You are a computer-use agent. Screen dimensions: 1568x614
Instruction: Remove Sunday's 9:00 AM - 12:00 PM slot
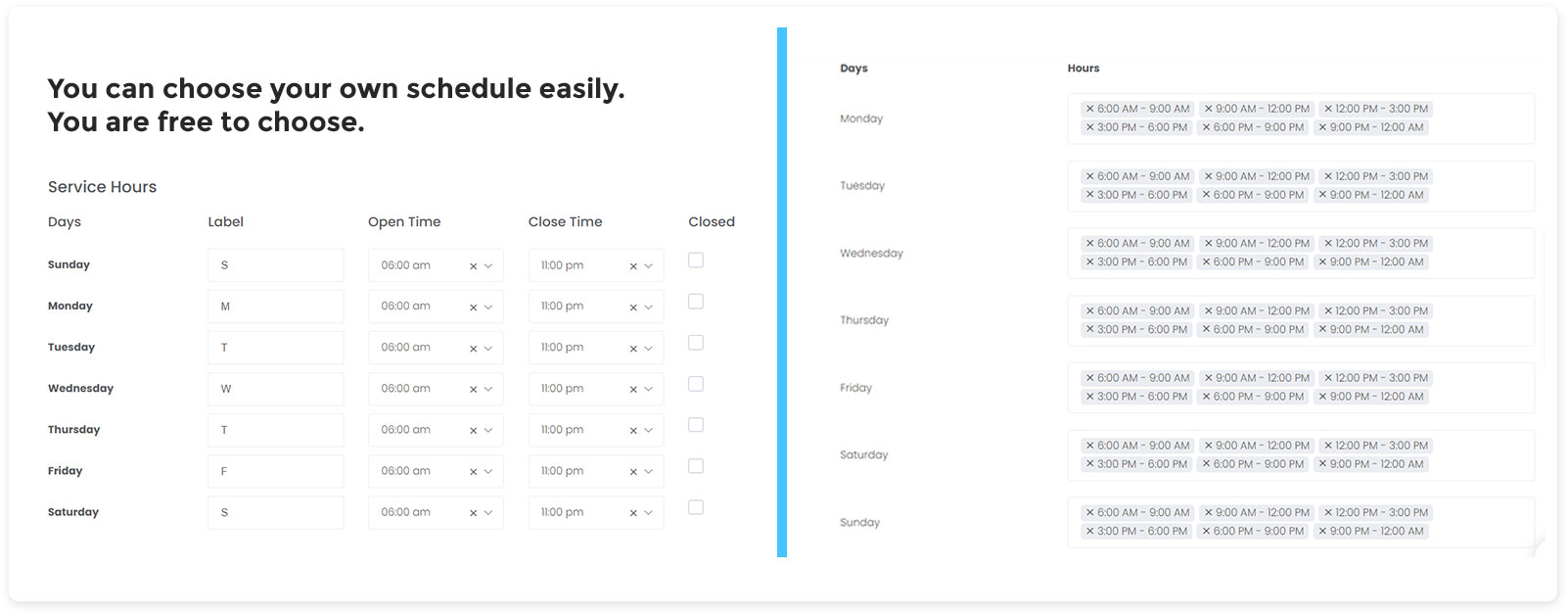pos(1209,512)
